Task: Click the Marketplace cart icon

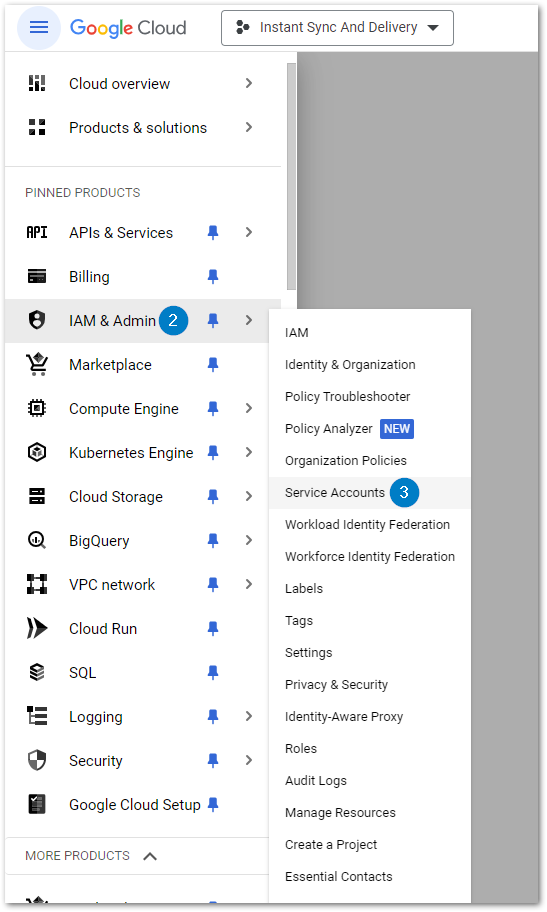Action: (37, 364)
